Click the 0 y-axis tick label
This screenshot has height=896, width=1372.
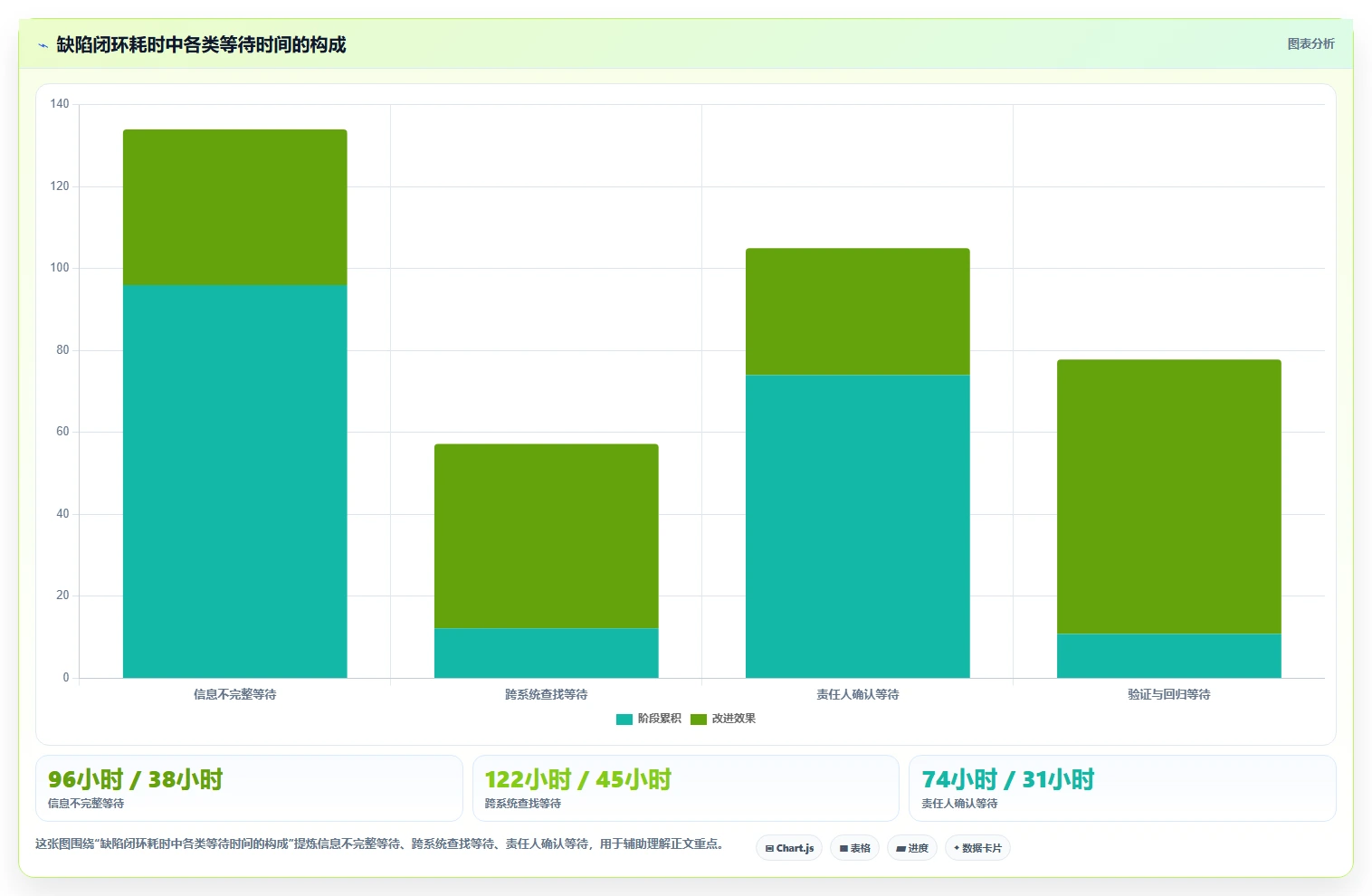[66, 678]
